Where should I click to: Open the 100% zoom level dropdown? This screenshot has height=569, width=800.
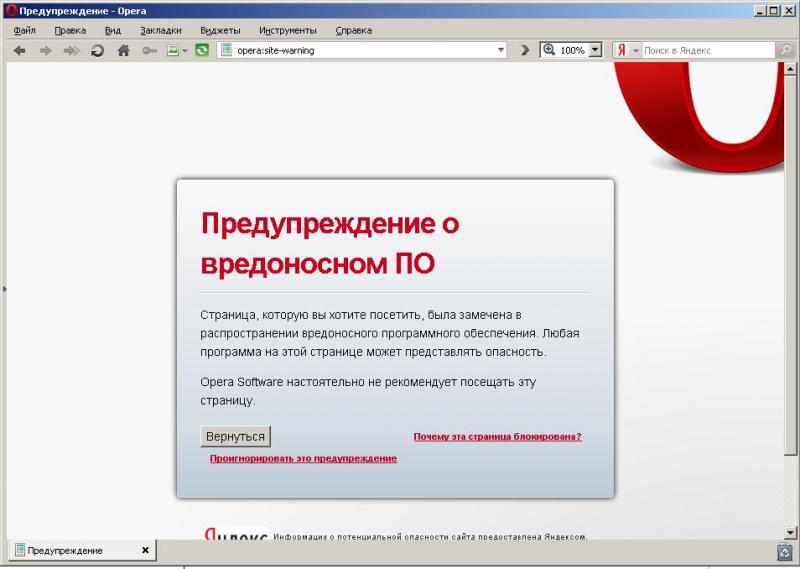tap(595, 51)
